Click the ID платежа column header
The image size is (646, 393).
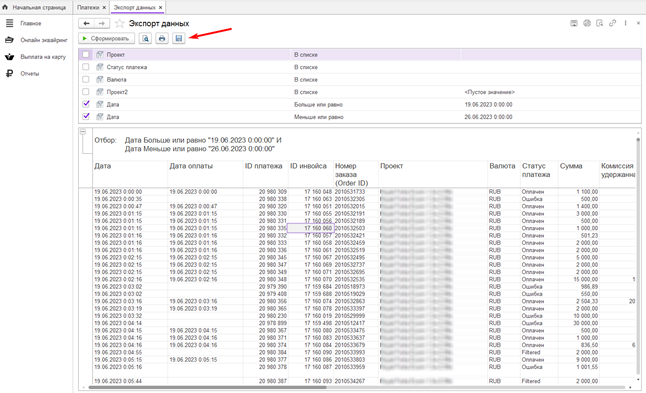coord(263,166)
